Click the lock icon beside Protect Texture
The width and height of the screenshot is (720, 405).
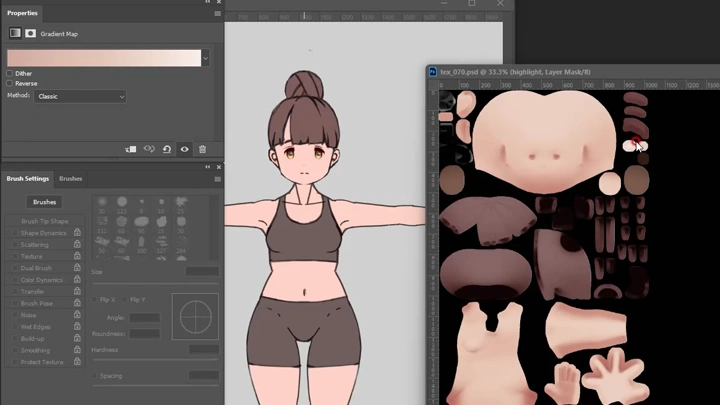point(77,361)
